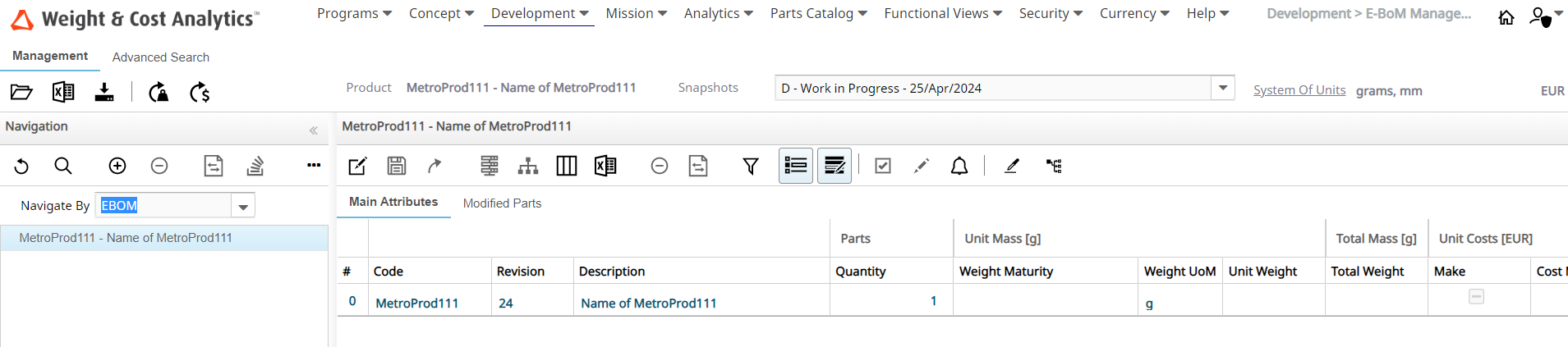Open the hierarchy tree view icon

[x=528, y=167]
